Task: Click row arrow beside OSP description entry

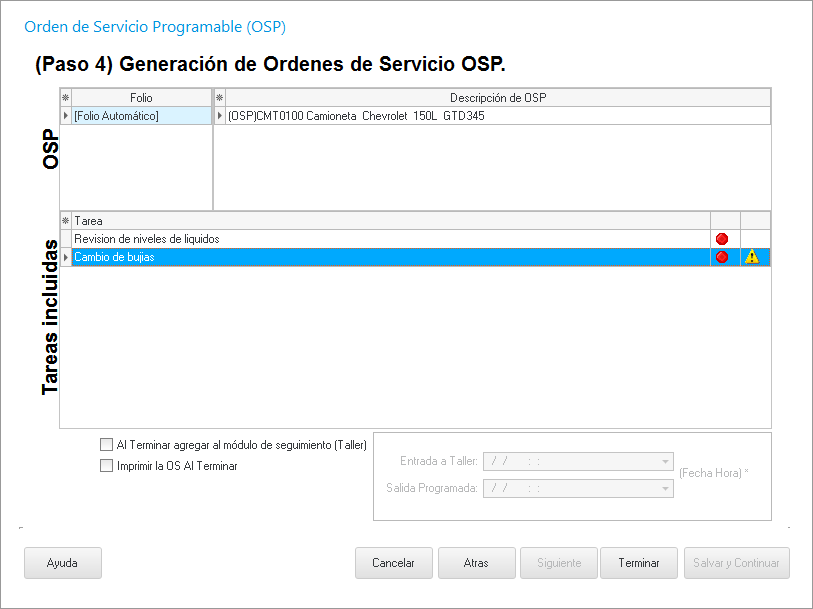Action: (x=220, y=116)
